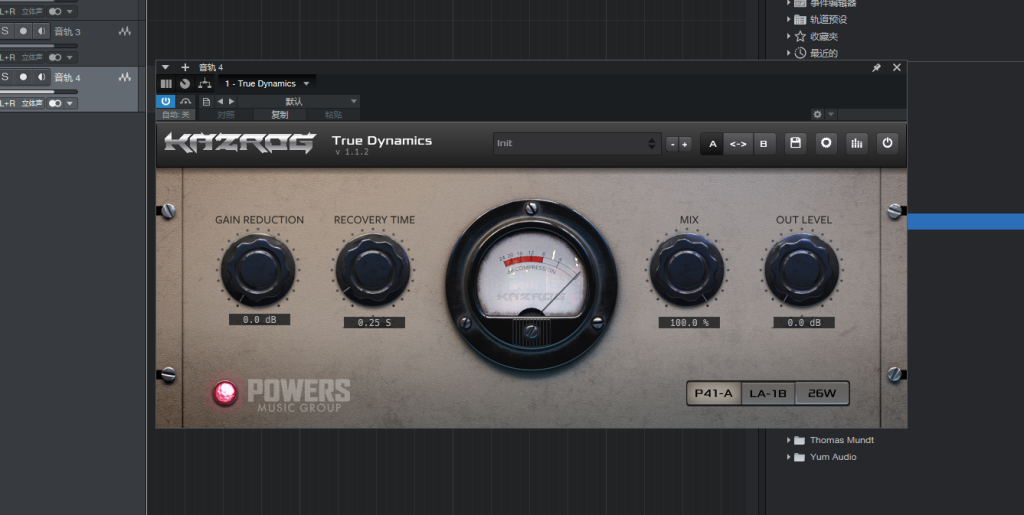Toggle stereo/mono switch under 音轨 4
This screenshot has width=1024, height=515.
click(x=56, y=103)
